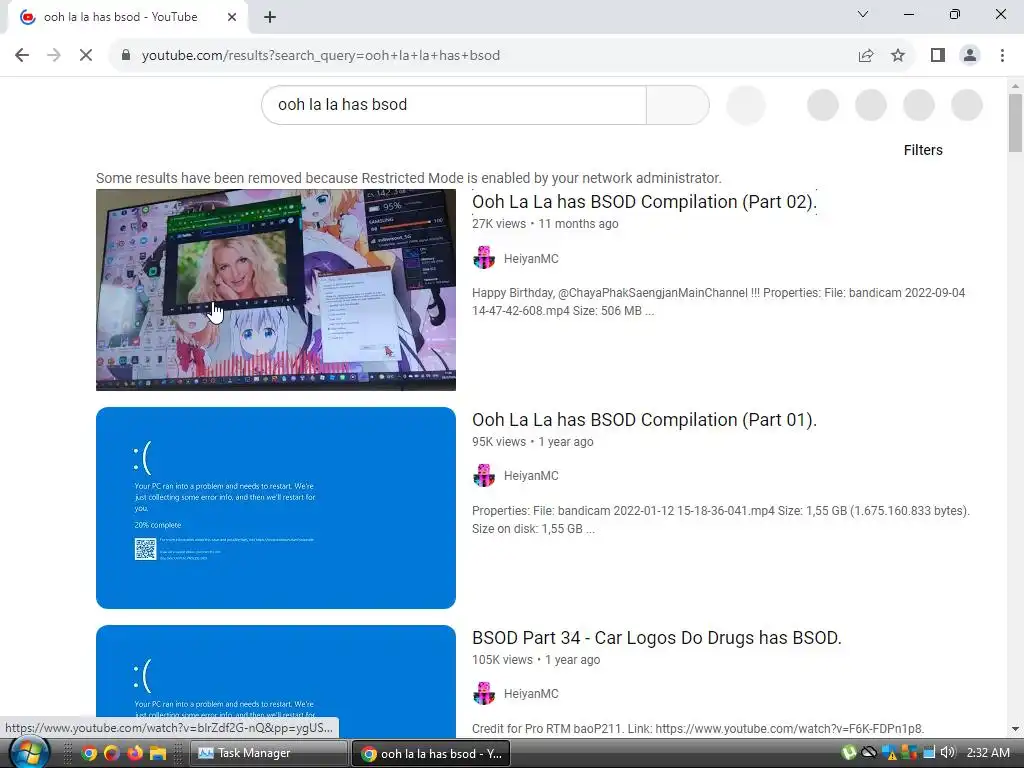Viewport: 1024px width, 768px height.
Task: Go back using the browser back arrow
Action: (x=22, y=56)
